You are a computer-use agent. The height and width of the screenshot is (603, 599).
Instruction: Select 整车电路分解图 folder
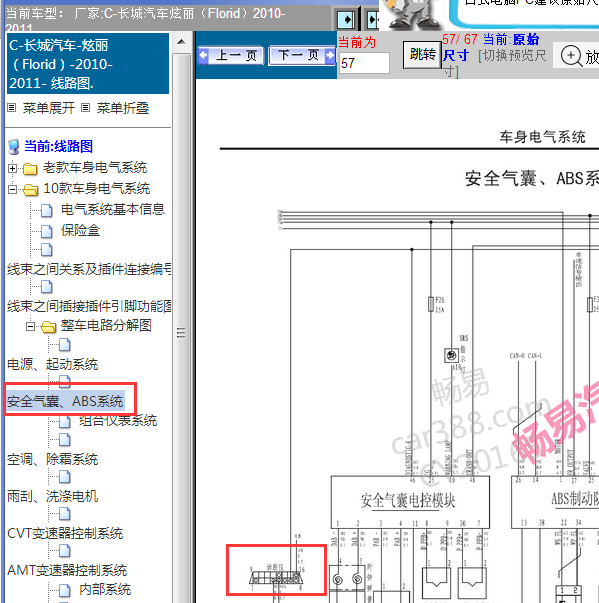click(x=106, y=325)
